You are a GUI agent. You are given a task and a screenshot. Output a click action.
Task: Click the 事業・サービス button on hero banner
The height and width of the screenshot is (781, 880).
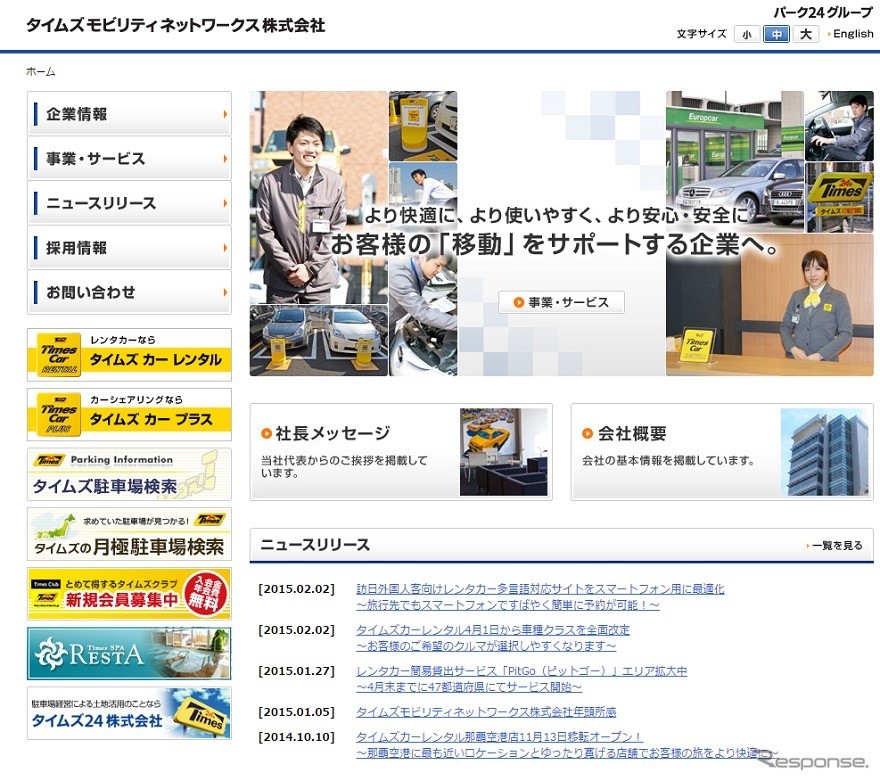coord(561,302)
